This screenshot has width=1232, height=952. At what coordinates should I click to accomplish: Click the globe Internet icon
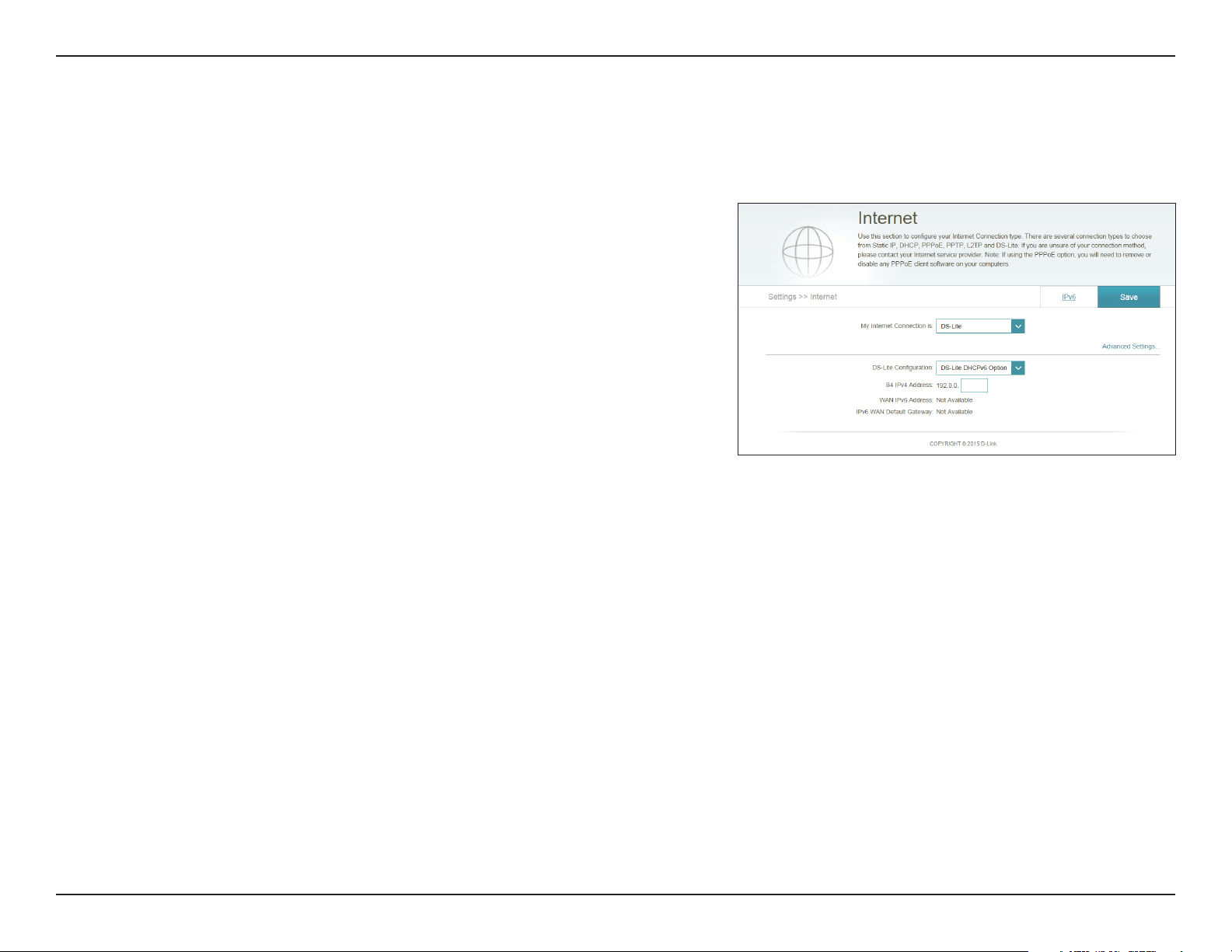(x=808, y=252)
